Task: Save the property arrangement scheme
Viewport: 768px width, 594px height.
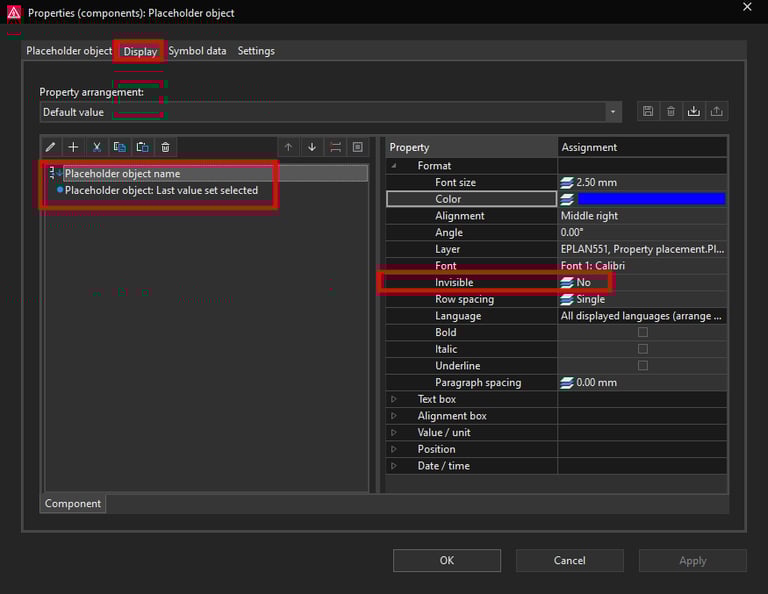Action: pos(648,111)
